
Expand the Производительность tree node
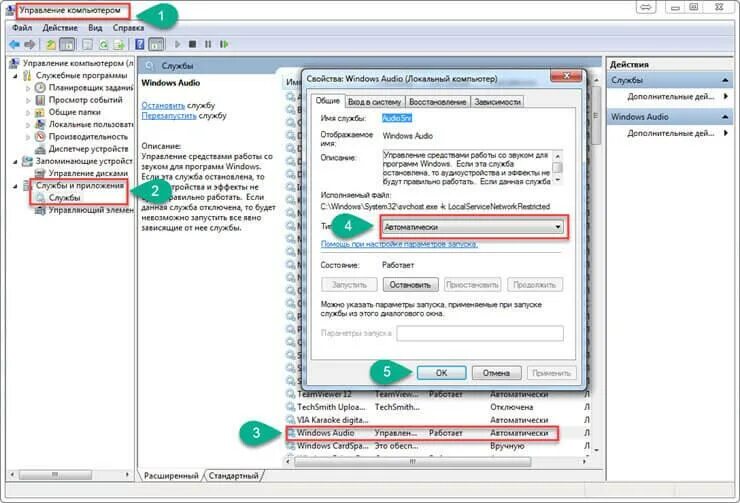coord(28,137)
